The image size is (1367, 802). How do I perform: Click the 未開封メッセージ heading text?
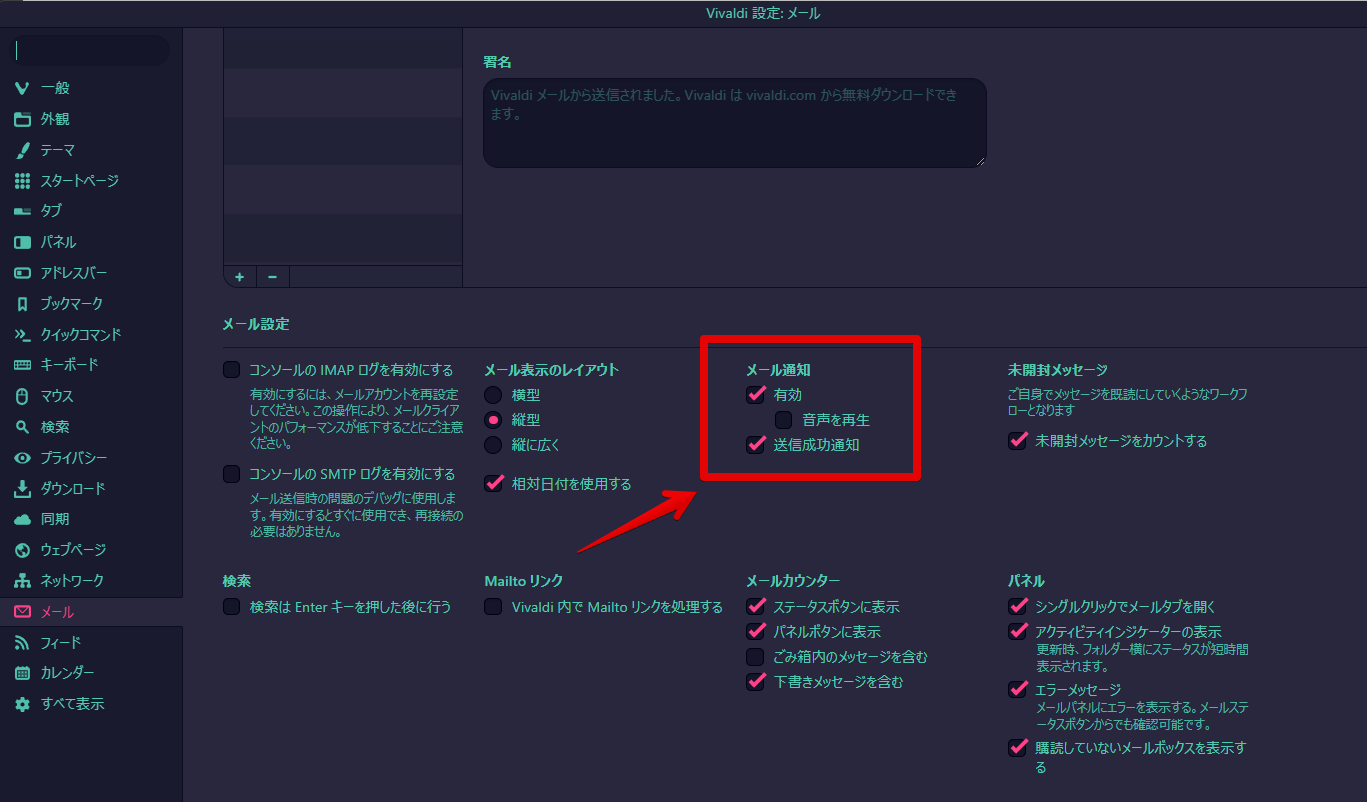tap(1058, 370)
